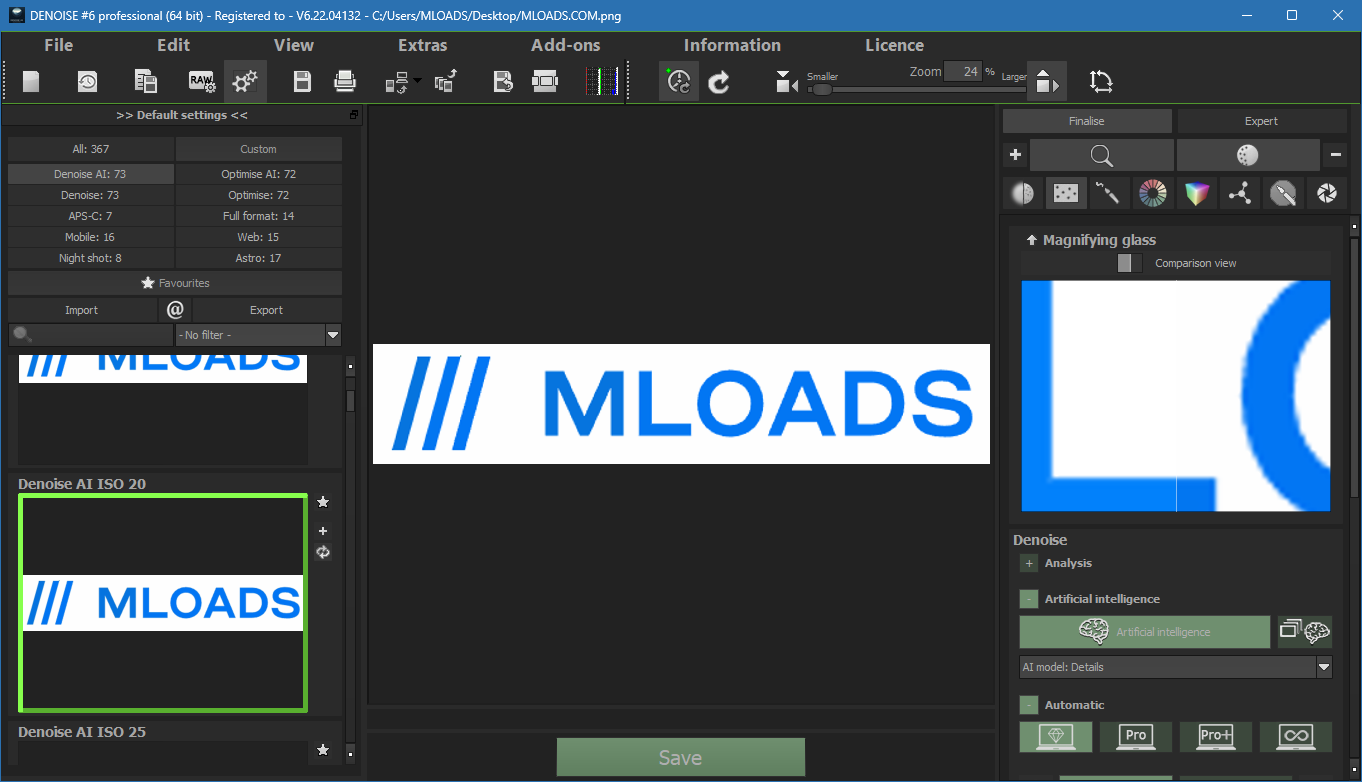Select the Pro automatic mode
The height and width of the screenshot is (782, 1362).
coord(1136,737)
